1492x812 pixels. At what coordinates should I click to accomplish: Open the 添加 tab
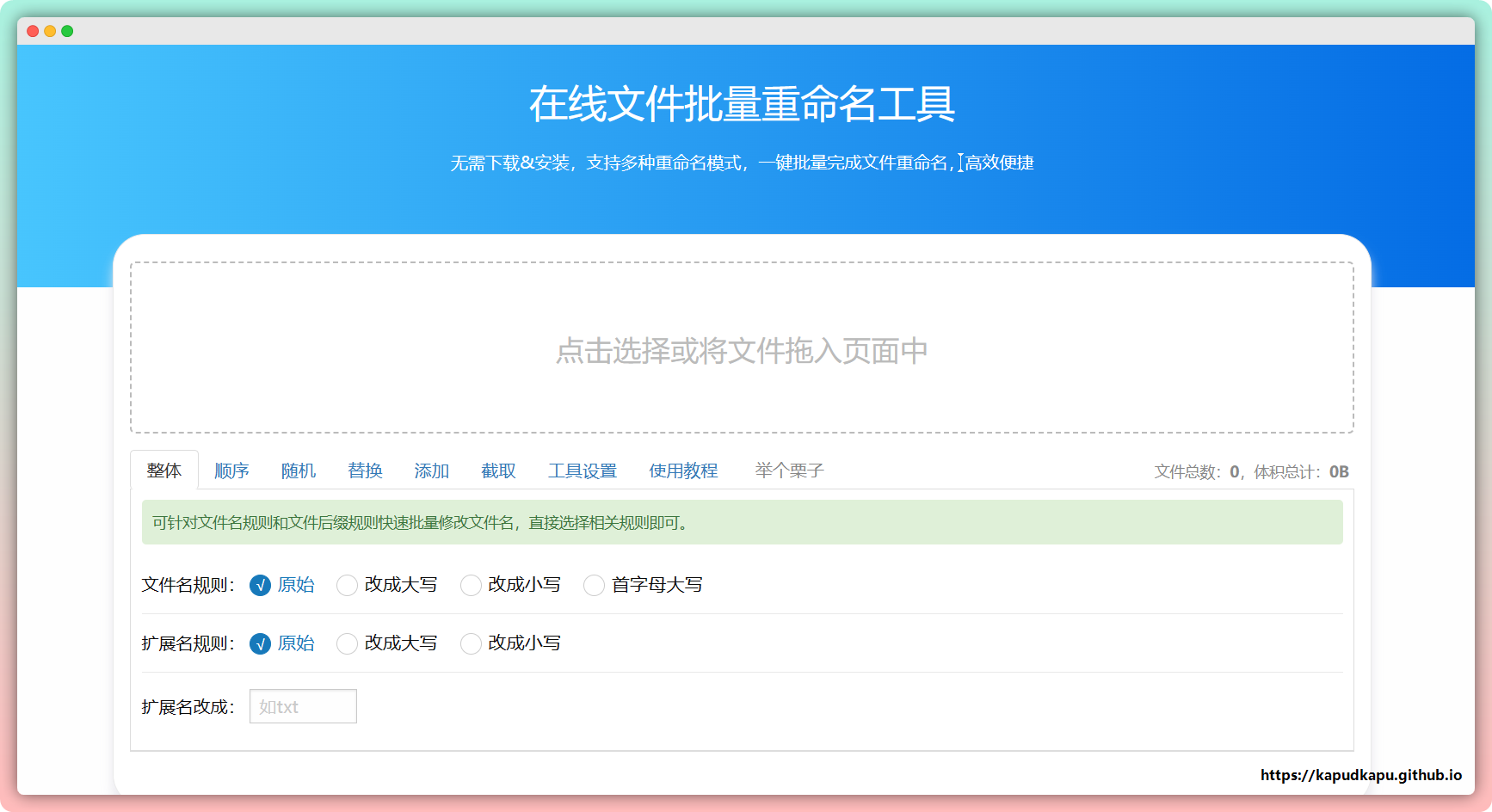432,471
